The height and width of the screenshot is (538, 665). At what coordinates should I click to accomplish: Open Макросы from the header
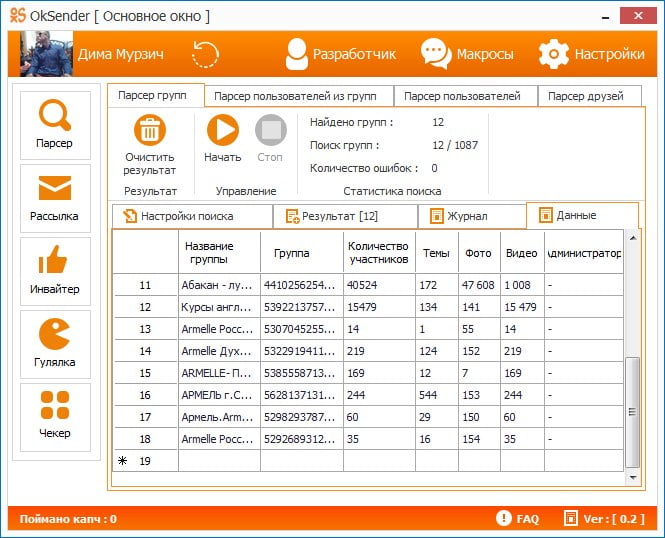[x=467, y=54]
